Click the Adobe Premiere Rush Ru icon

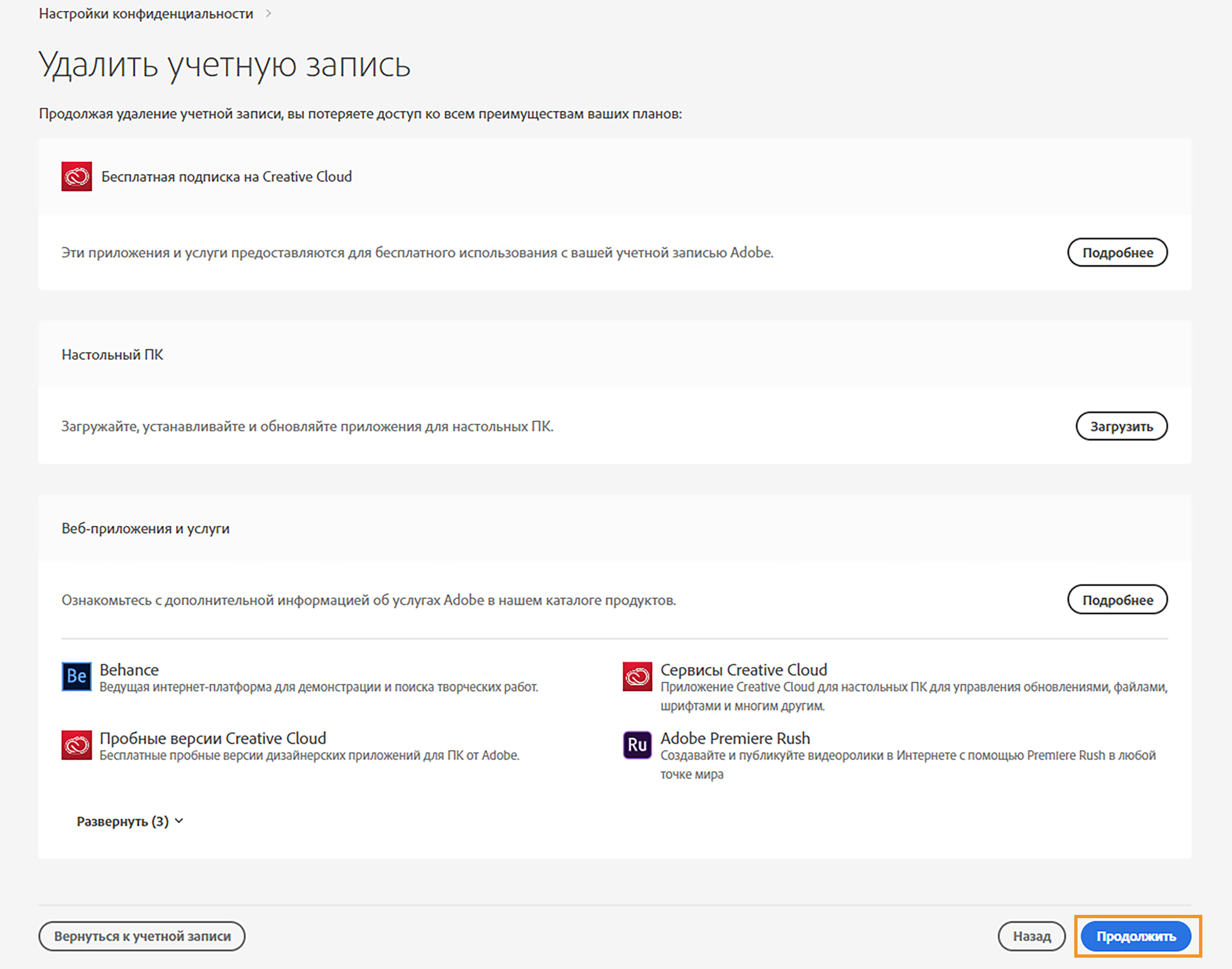pos(637,745)
